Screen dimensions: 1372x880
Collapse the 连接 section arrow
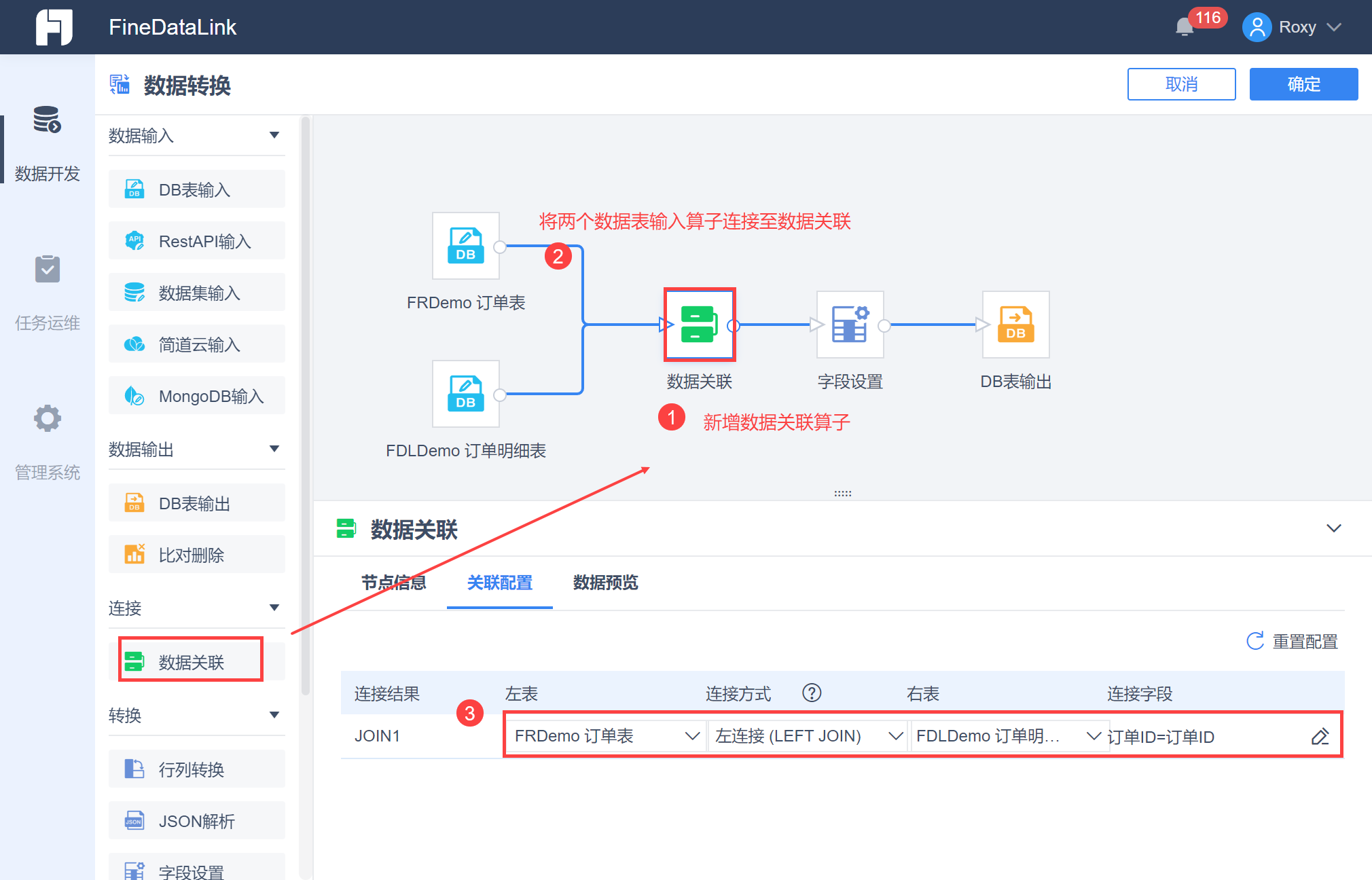pyautogui.click(x=274, y=608)
